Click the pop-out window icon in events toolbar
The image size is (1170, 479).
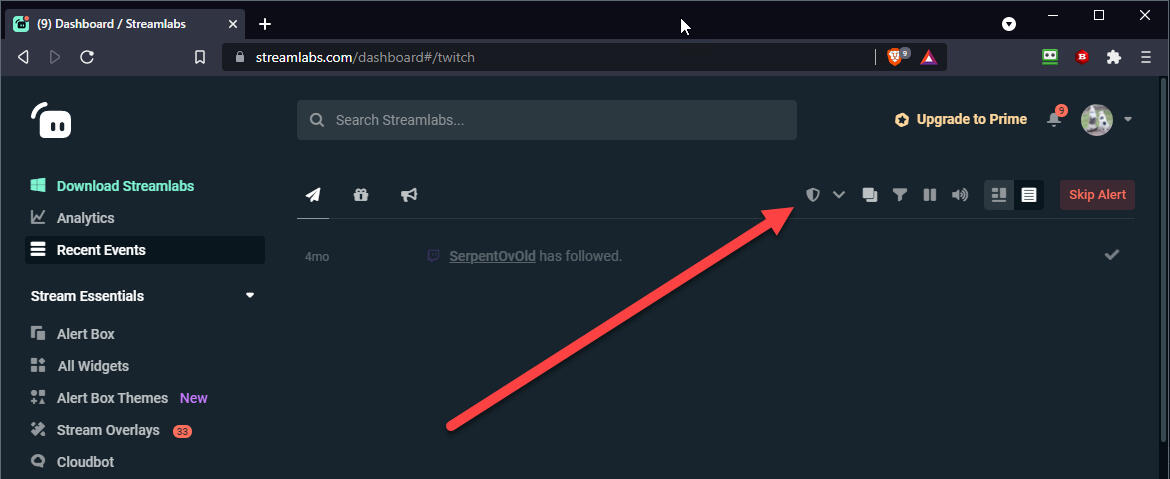click(870, 195)
